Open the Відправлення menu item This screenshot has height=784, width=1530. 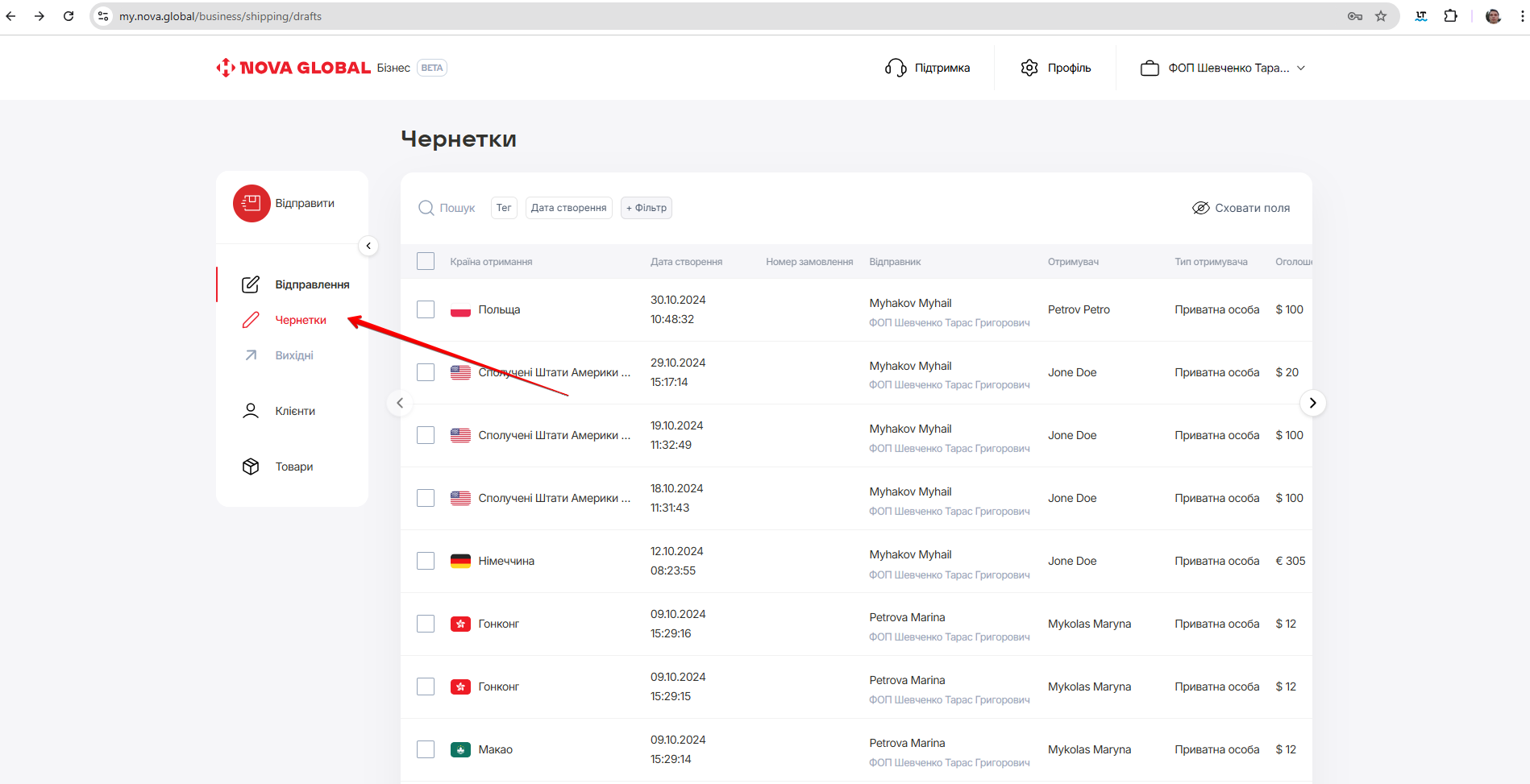click(311, 284)
